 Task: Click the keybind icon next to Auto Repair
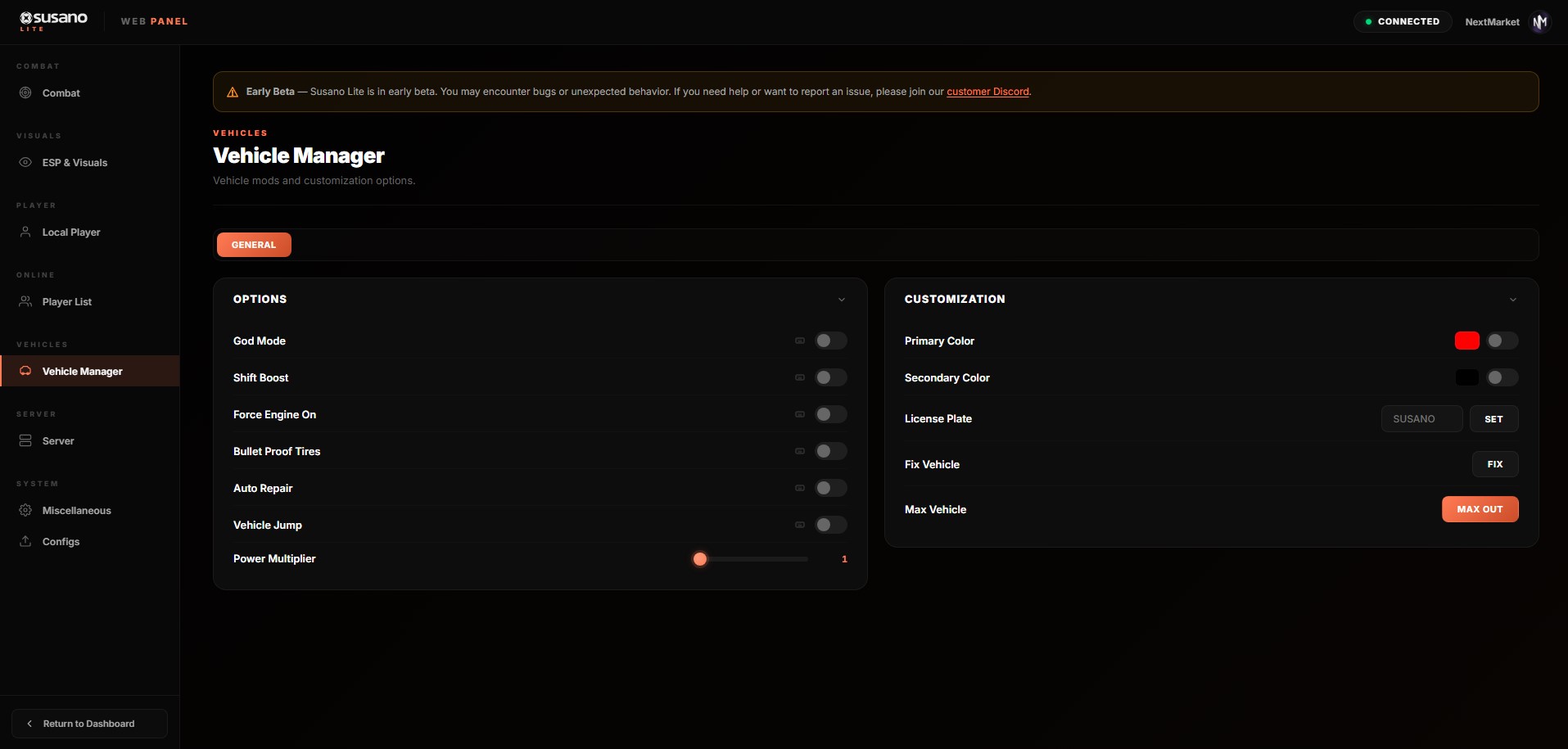pos(800,488)
